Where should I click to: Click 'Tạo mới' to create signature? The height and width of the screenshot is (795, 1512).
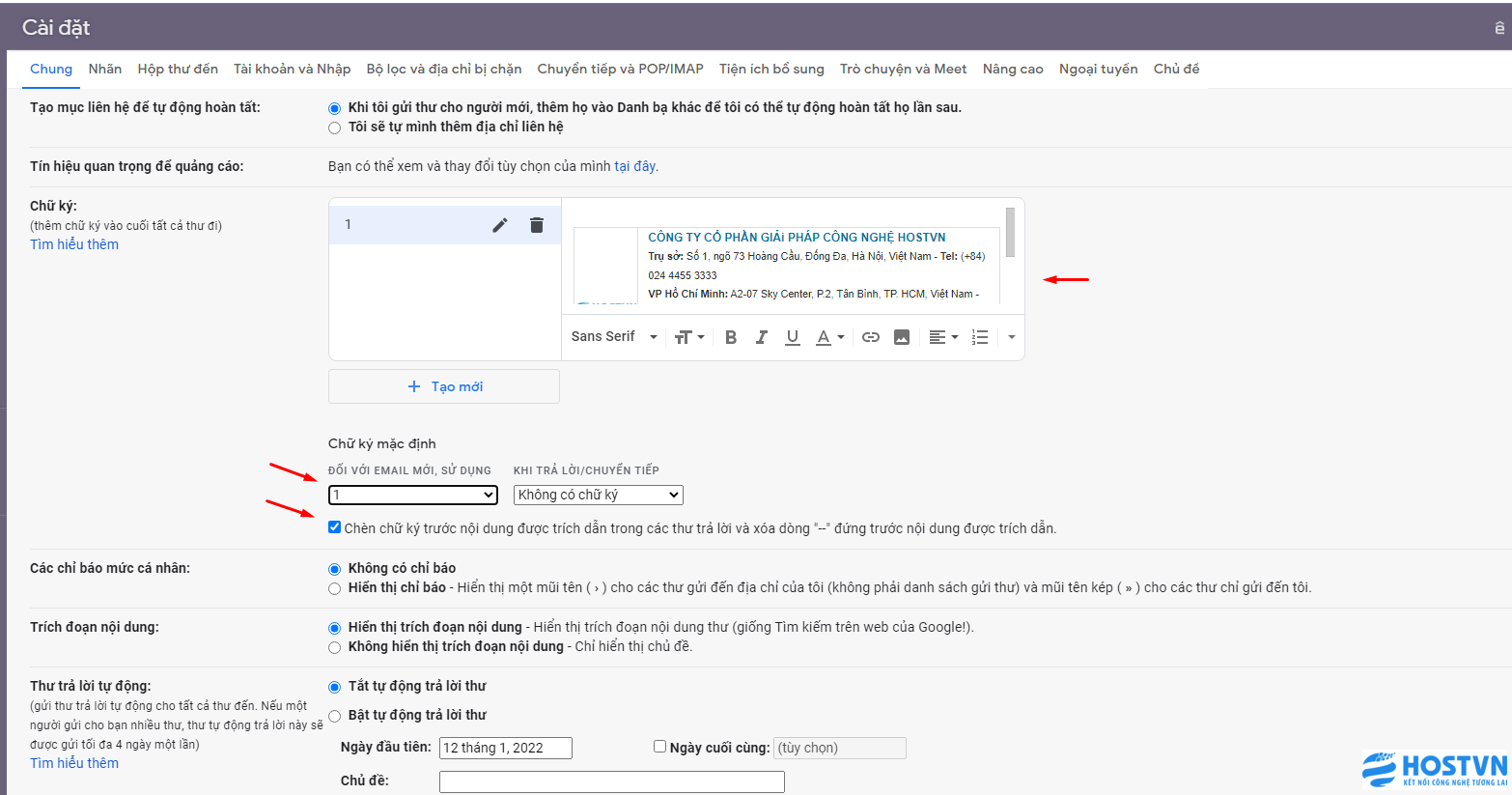(444, 386)
